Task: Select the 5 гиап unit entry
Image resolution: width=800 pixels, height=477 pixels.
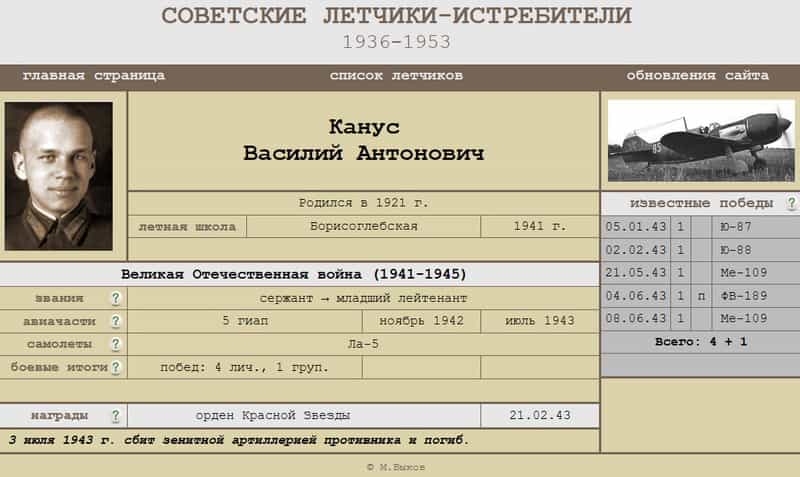Action: 244,321
